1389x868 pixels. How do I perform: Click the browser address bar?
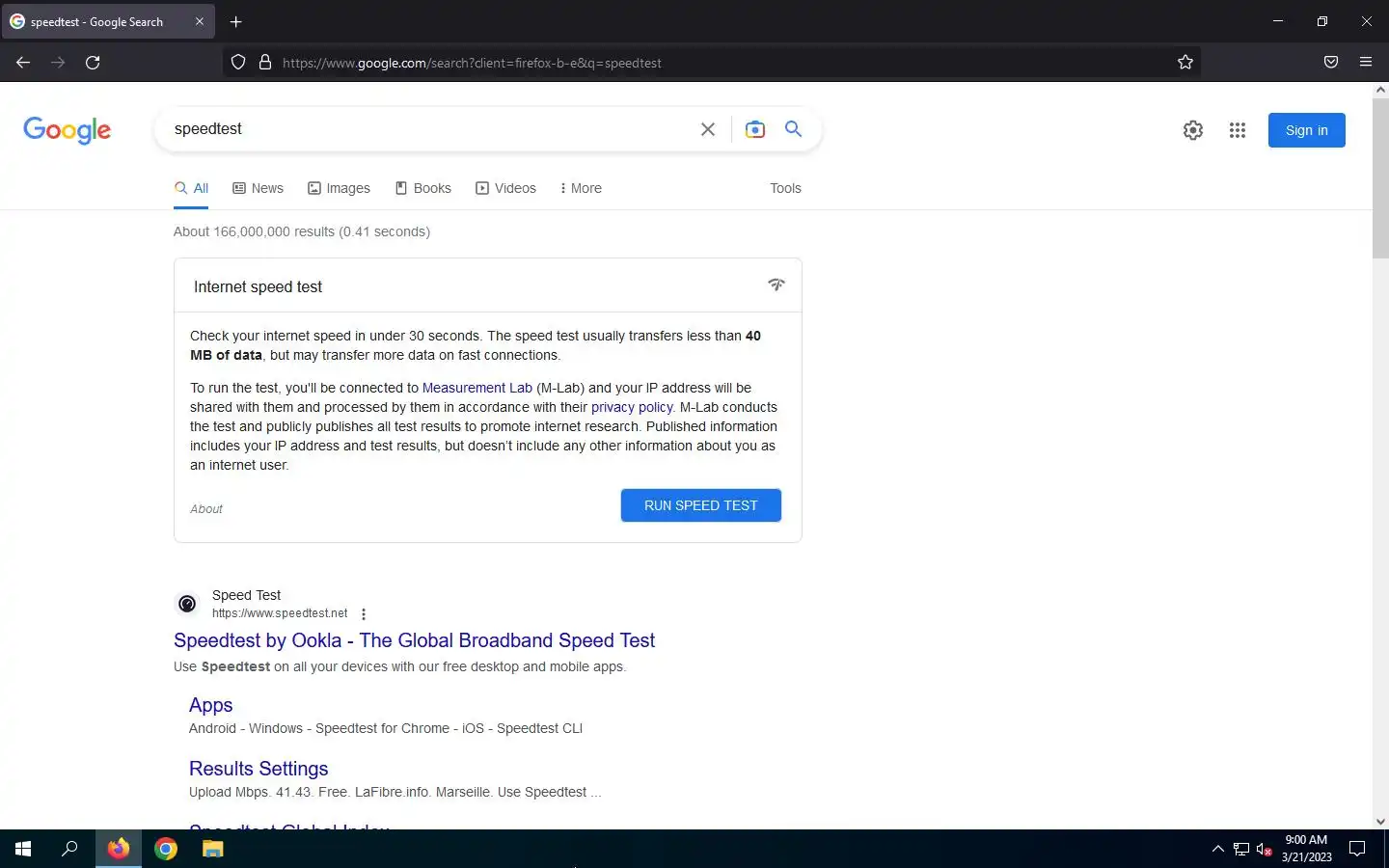pyautogui.click(x=714, y=63)
